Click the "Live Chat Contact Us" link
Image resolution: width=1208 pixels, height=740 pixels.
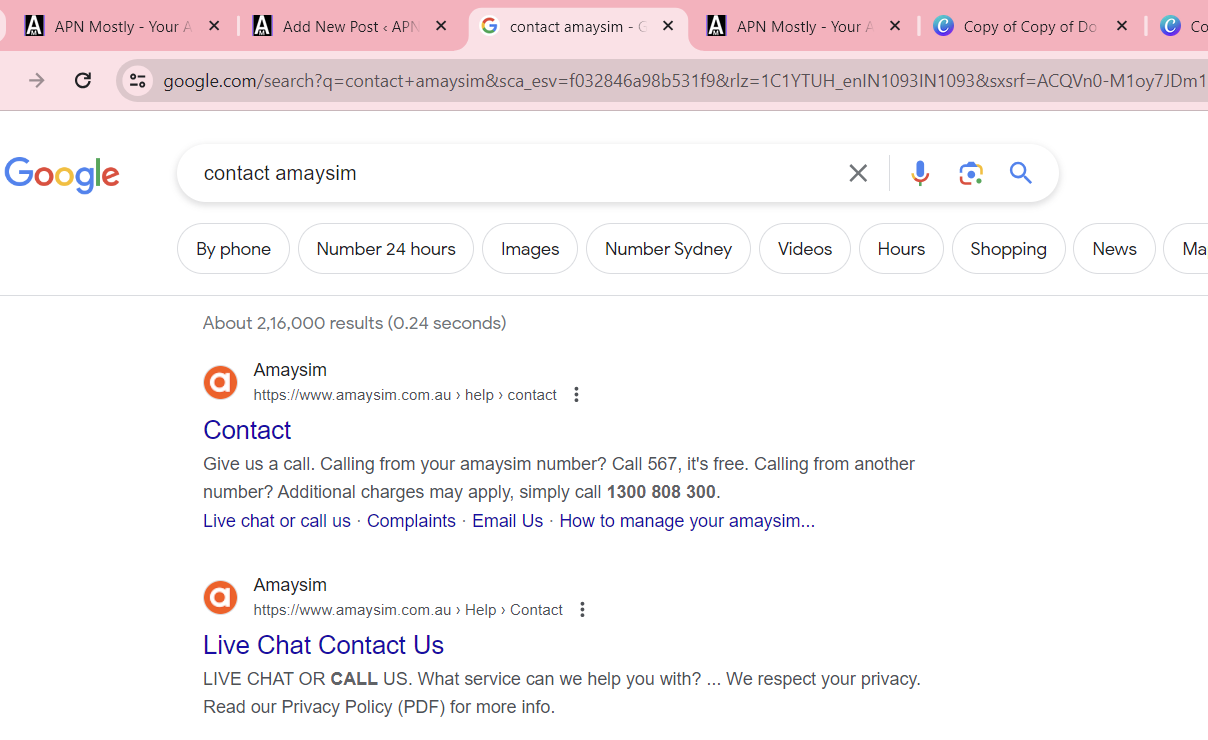323,645
